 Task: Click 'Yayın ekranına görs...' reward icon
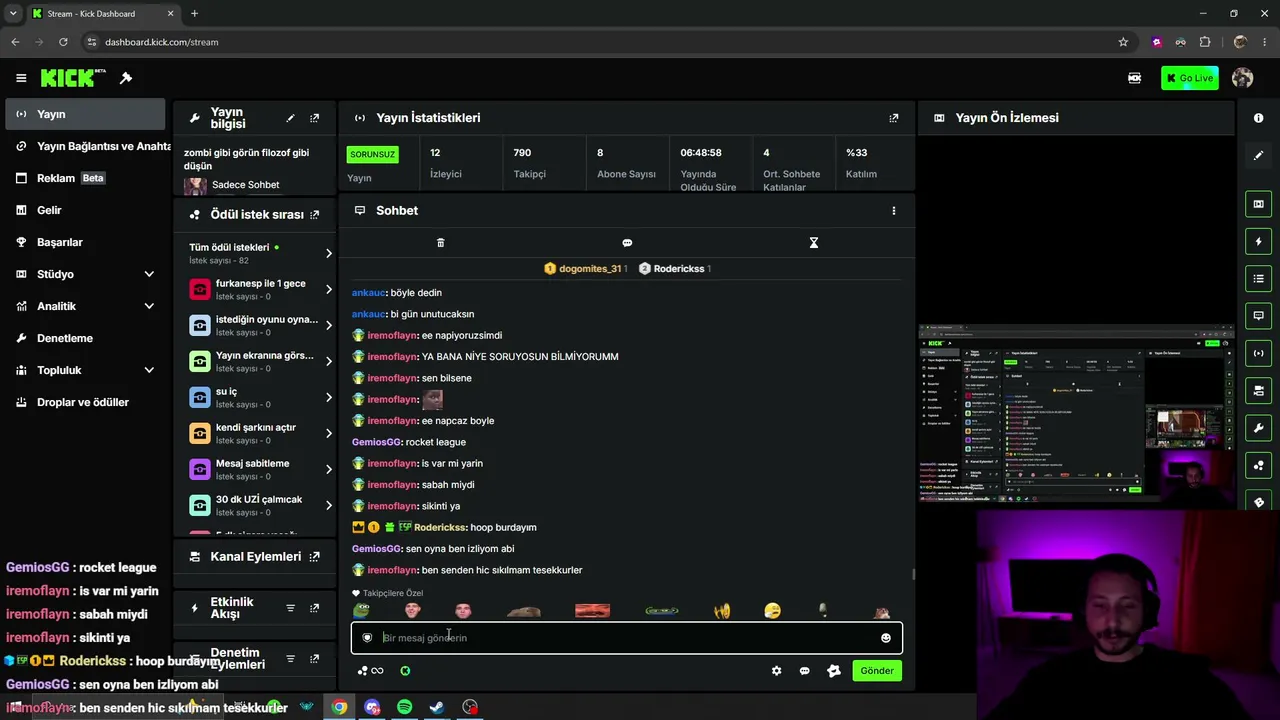click(199, 361)
